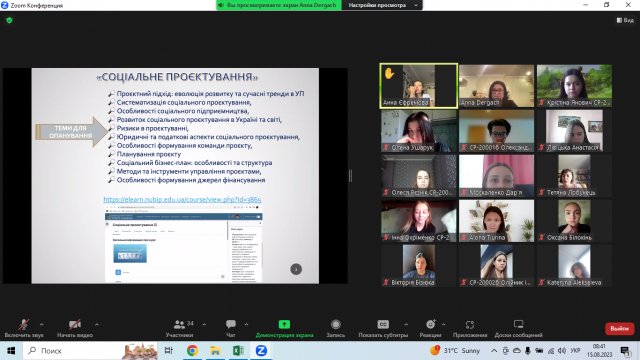Screen dimensions: 640x360
Task: Open volume control in system tray
Action: click(562, 351)
